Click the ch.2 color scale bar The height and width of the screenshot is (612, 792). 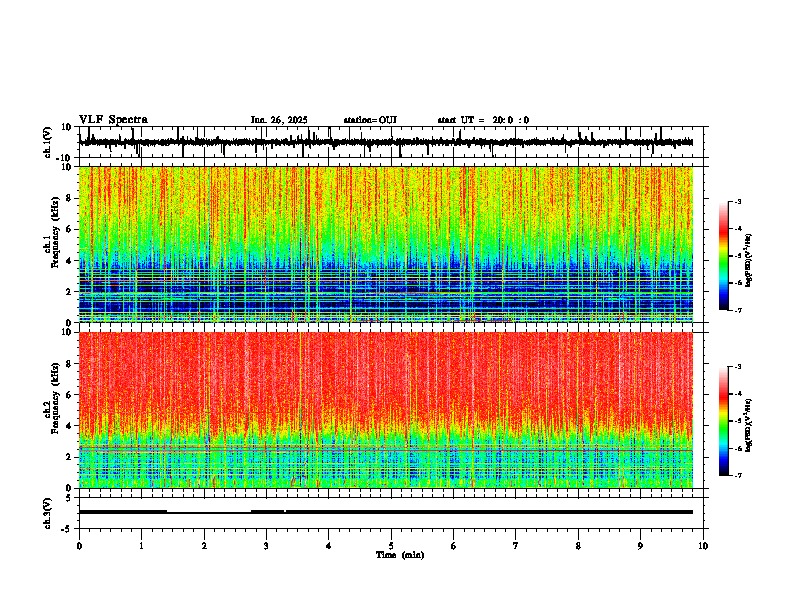724,421
